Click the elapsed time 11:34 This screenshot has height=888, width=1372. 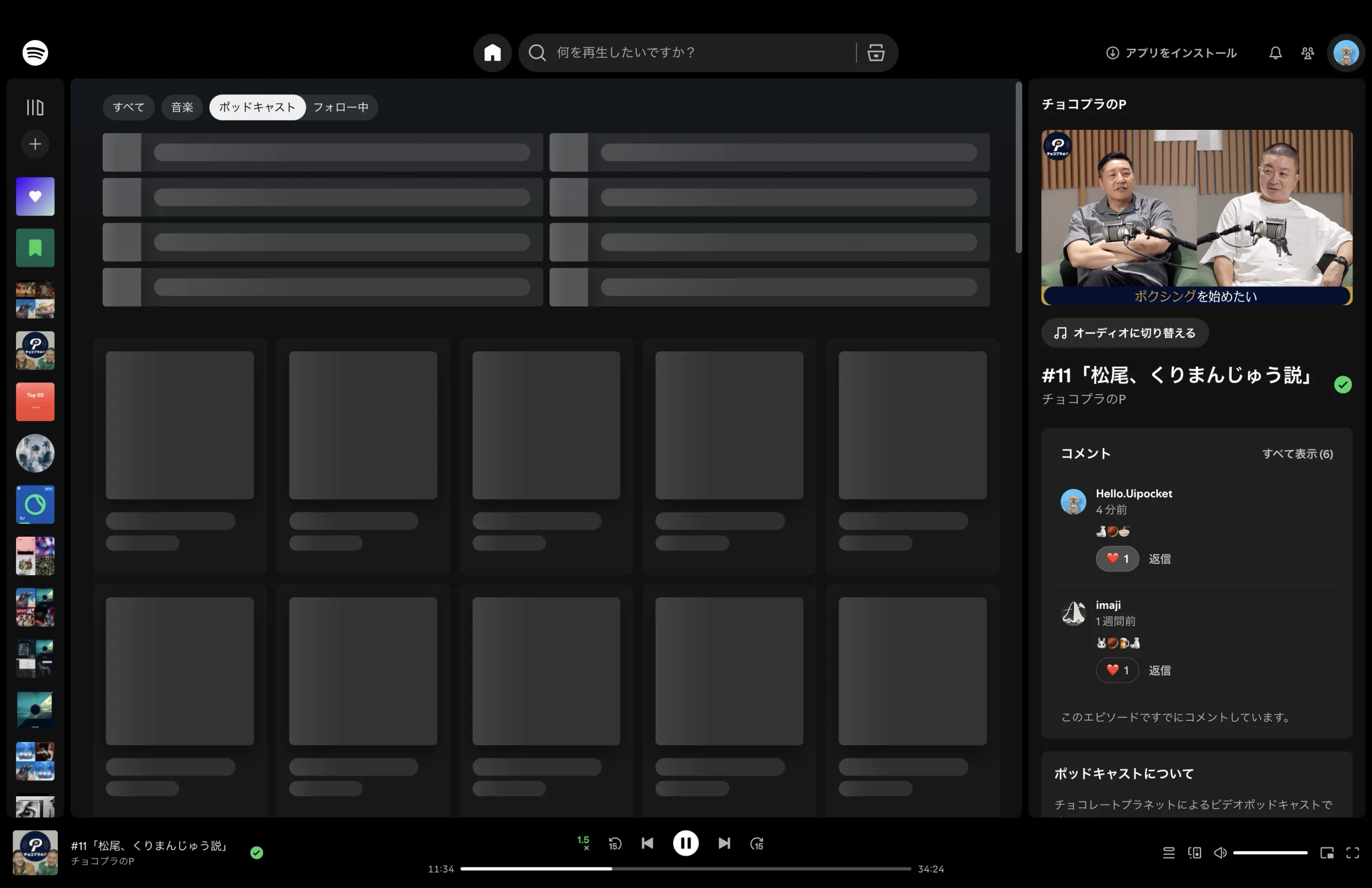[x=441, y=869]
